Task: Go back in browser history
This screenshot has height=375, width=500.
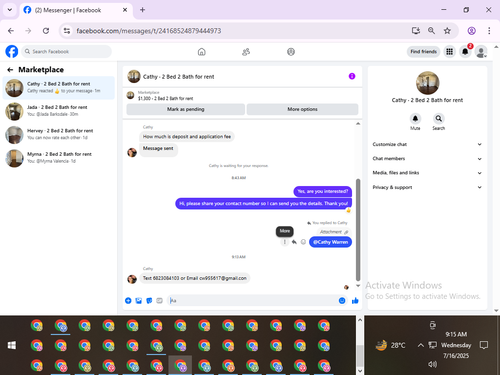Action: pos(11,31)
